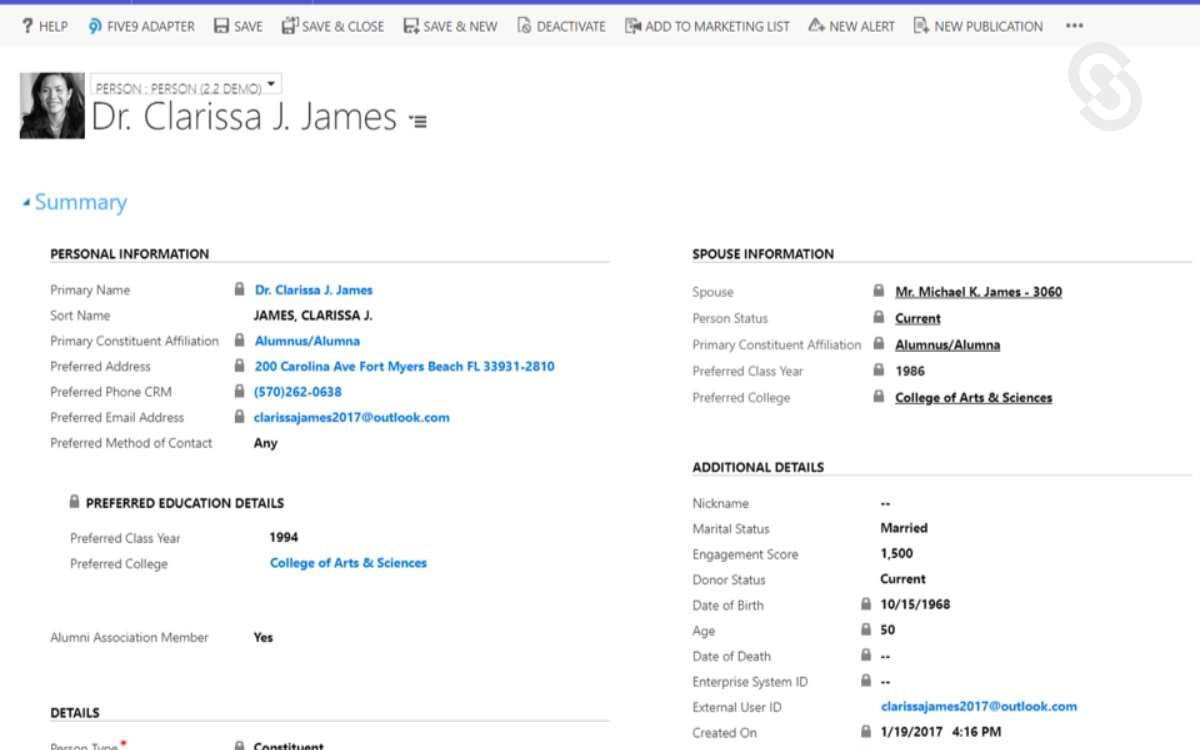Viewport: 1200px width, 750px height.
Task: Open the College of Arts & Sciences link
Action: click(x=347, y=563)
